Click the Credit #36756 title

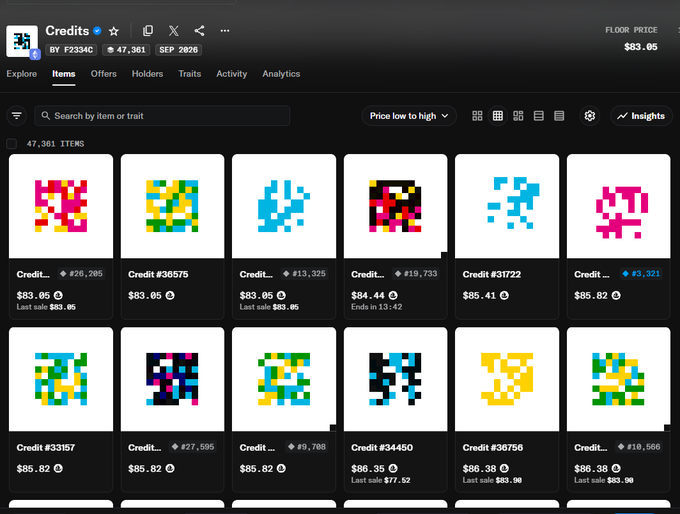[493, 447]
